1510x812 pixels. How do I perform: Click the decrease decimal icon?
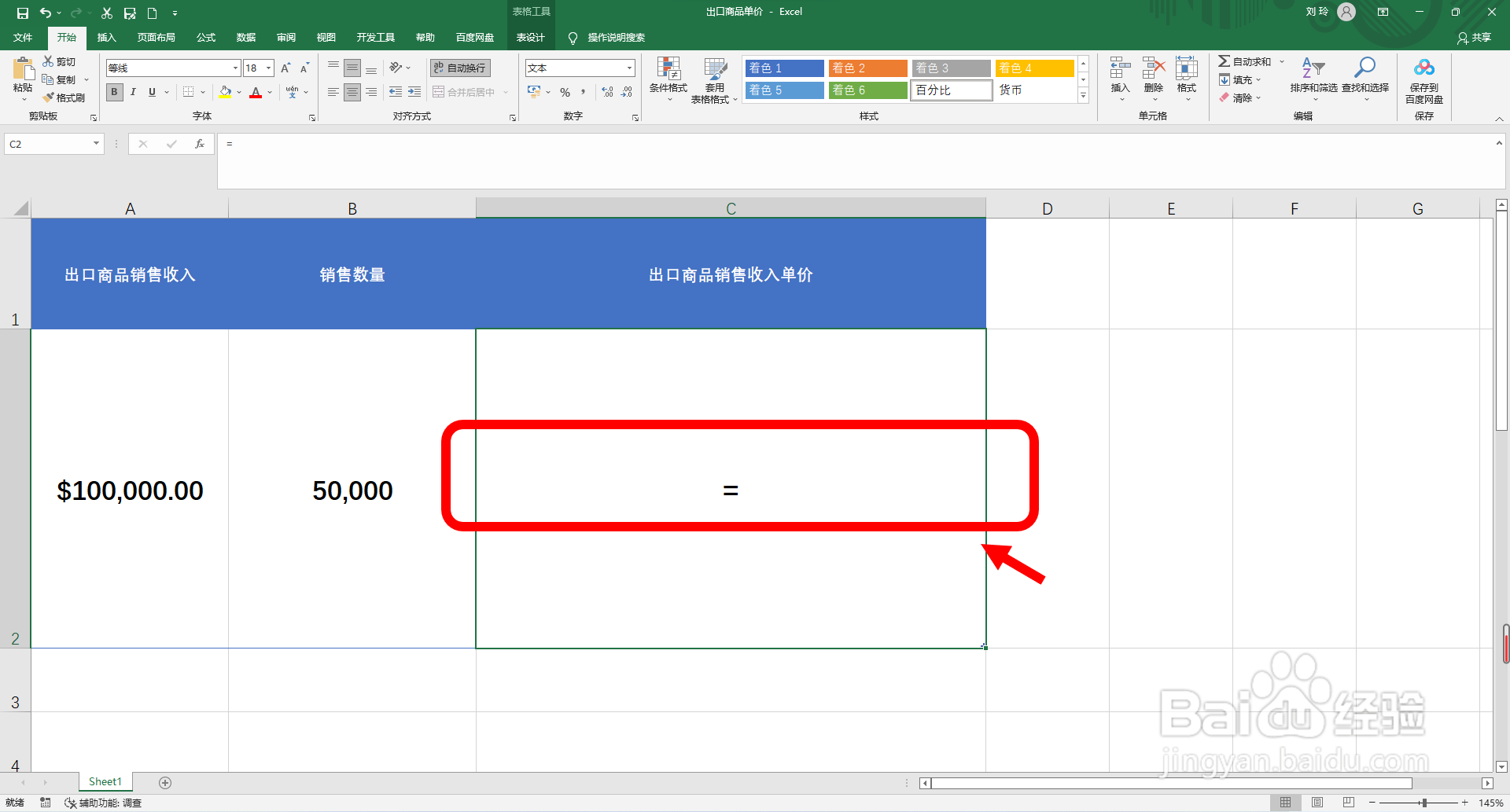pyautogui.click(x=627, y=92)
